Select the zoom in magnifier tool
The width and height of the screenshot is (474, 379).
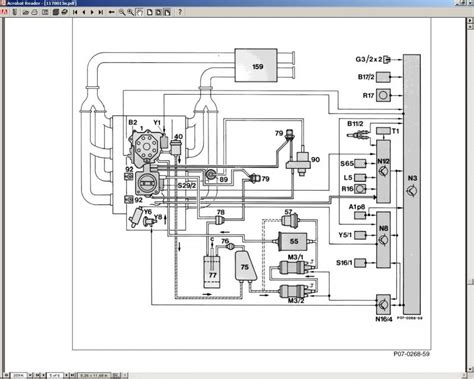pos(122,12)
